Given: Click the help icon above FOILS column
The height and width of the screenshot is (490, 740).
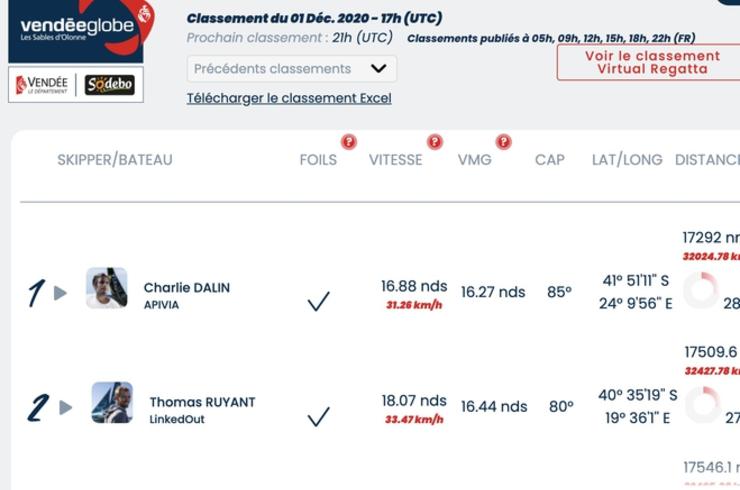Looking at the screenshot, I should (x=349, y=142).
